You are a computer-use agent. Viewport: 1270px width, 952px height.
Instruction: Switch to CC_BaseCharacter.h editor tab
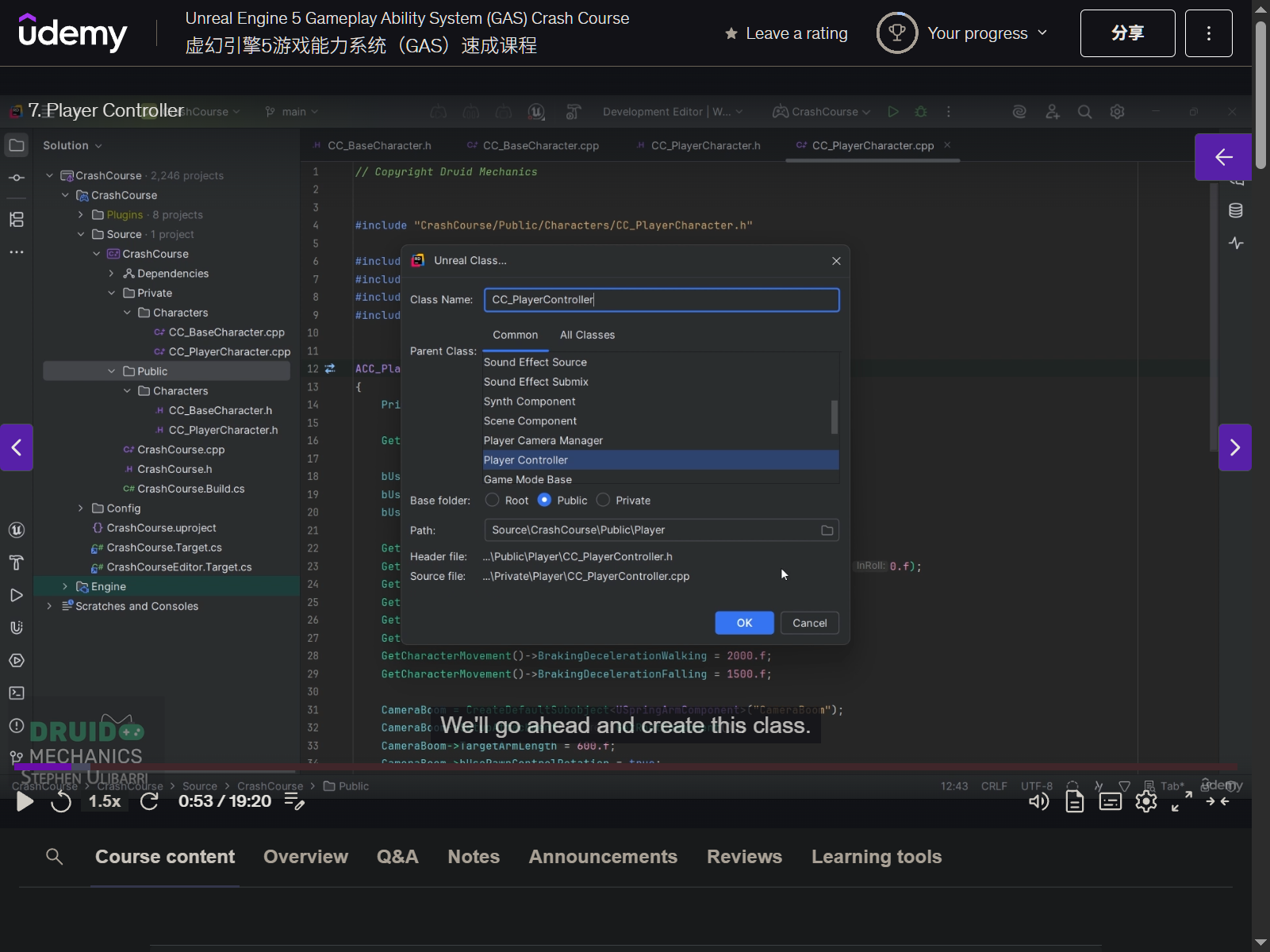(372, 146)
